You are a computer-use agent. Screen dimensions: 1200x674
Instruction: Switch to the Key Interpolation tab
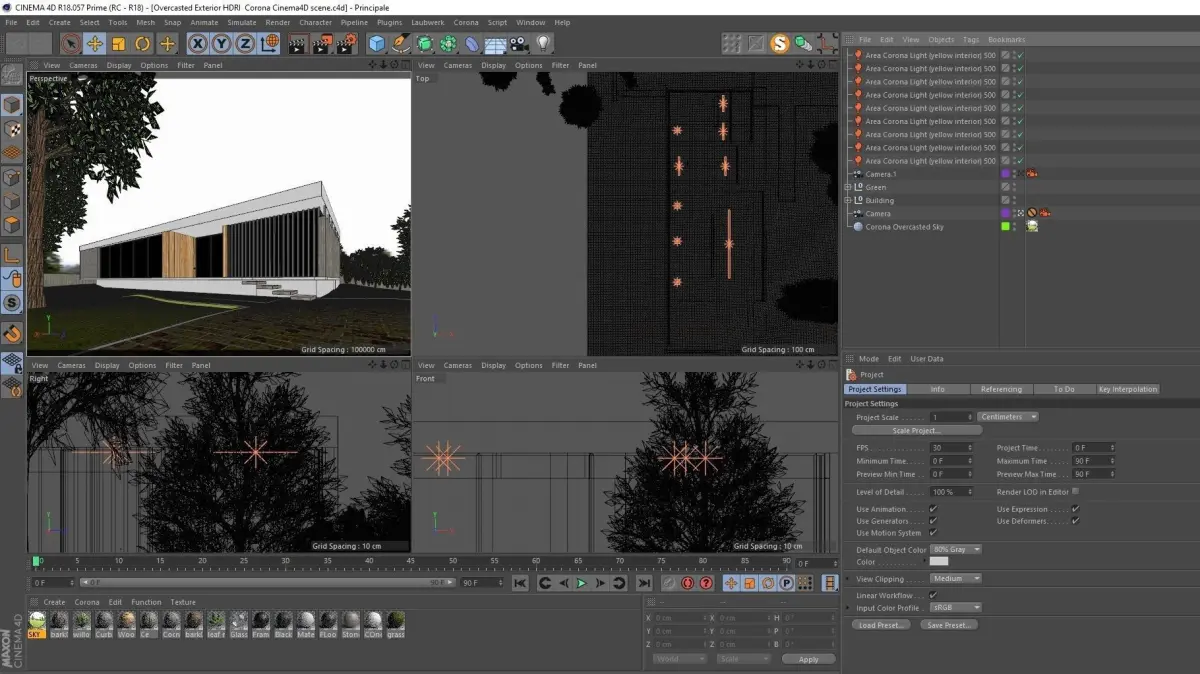point(1127,389)
